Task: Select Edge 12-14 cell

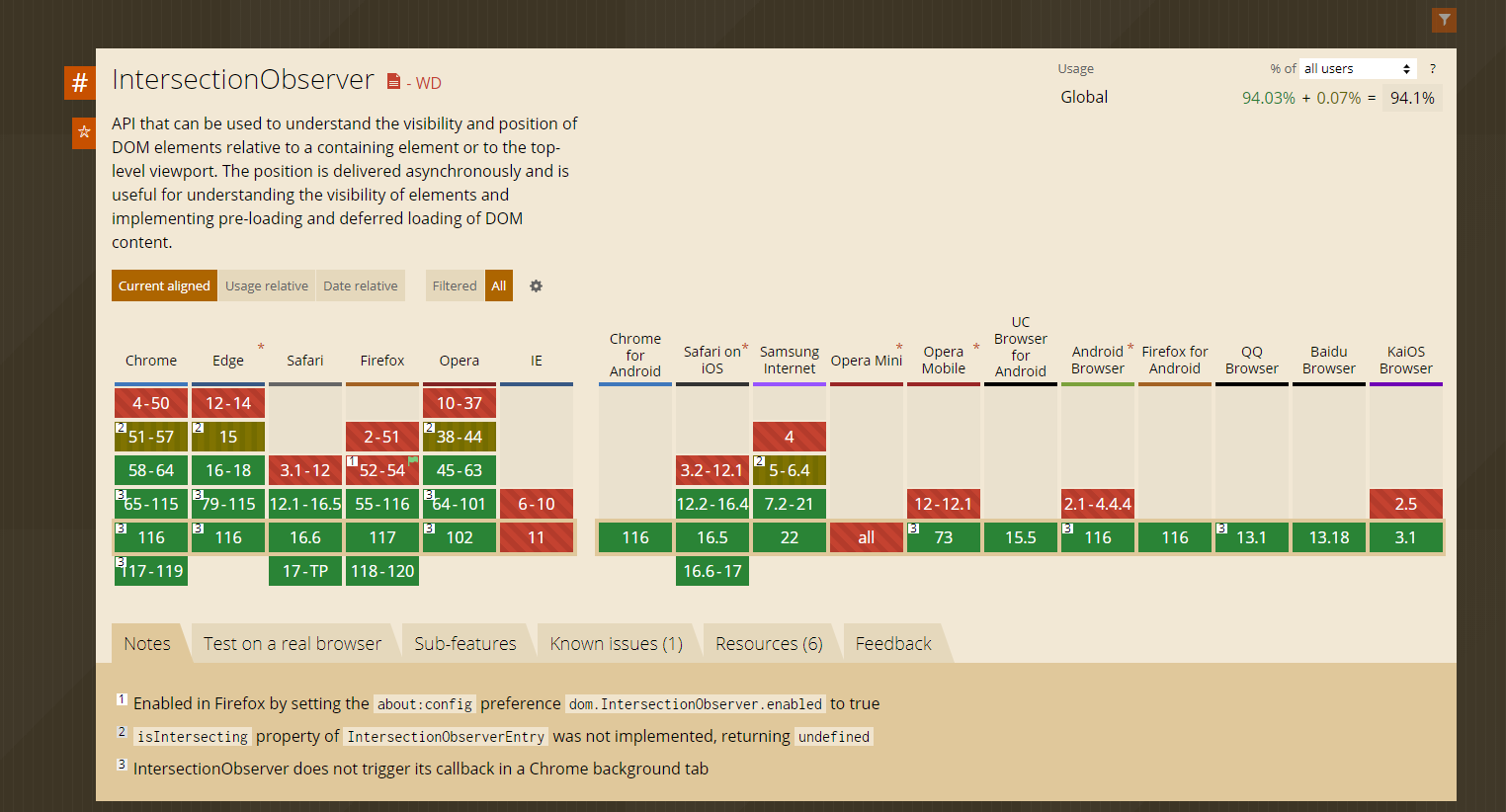Action: (228, 403)
